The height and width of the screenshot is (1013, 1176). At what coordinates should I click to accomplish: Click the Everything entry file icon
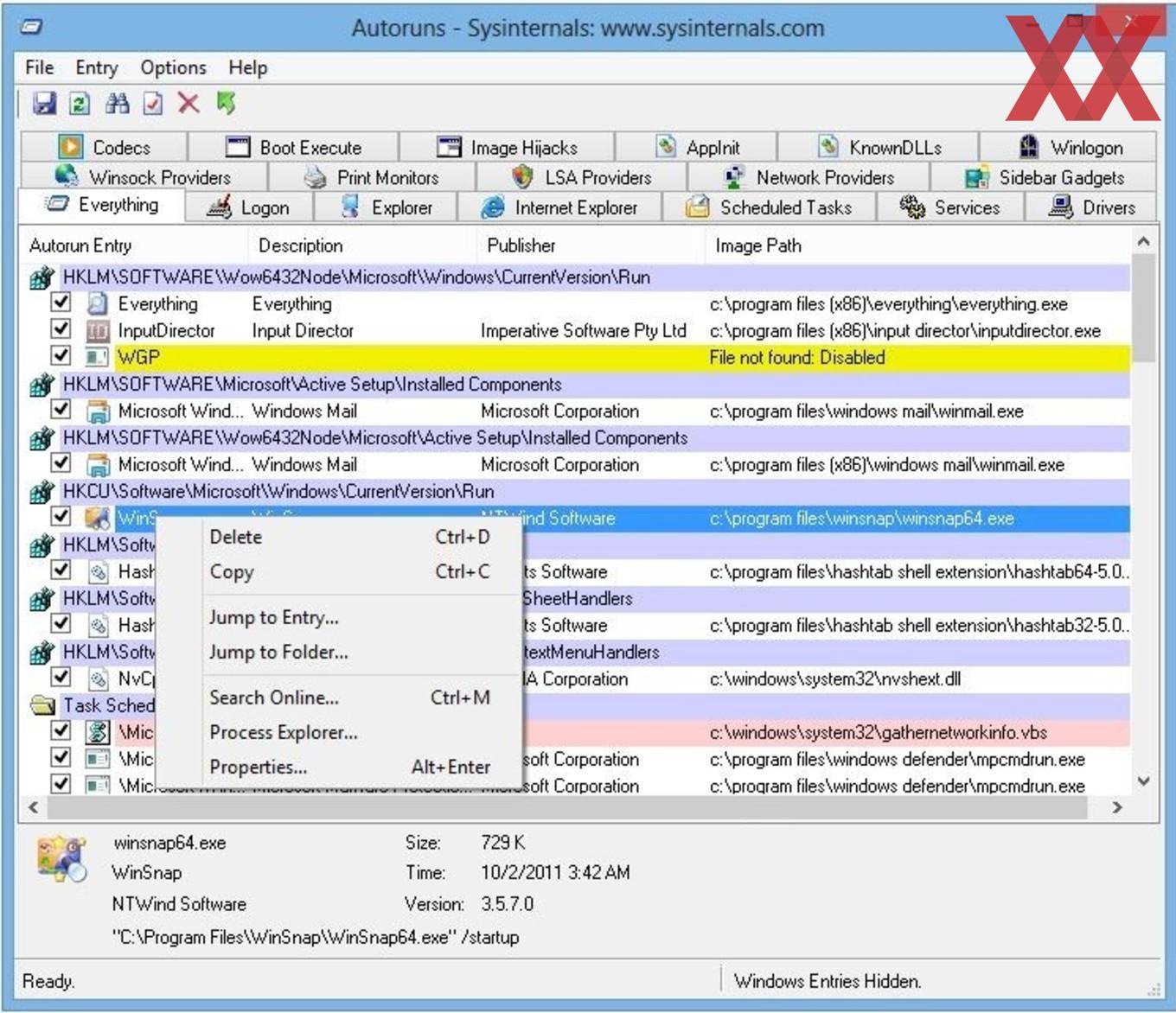click(98, 303)
